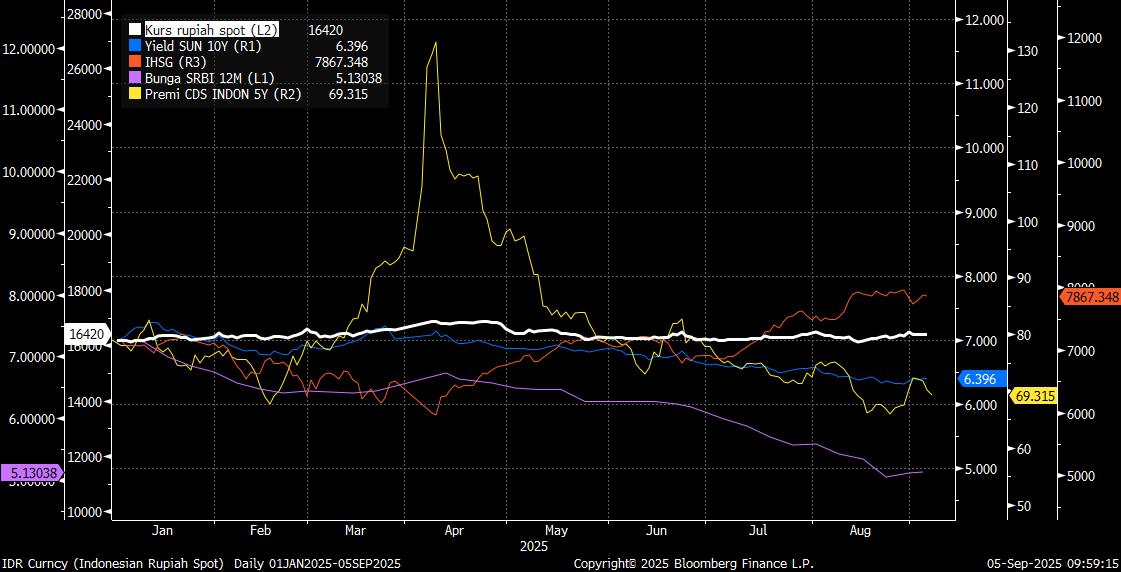Click the purple 5.13038 SRBI value tag
This screenshot has width=1121, height=572.
tap(32, 472)
